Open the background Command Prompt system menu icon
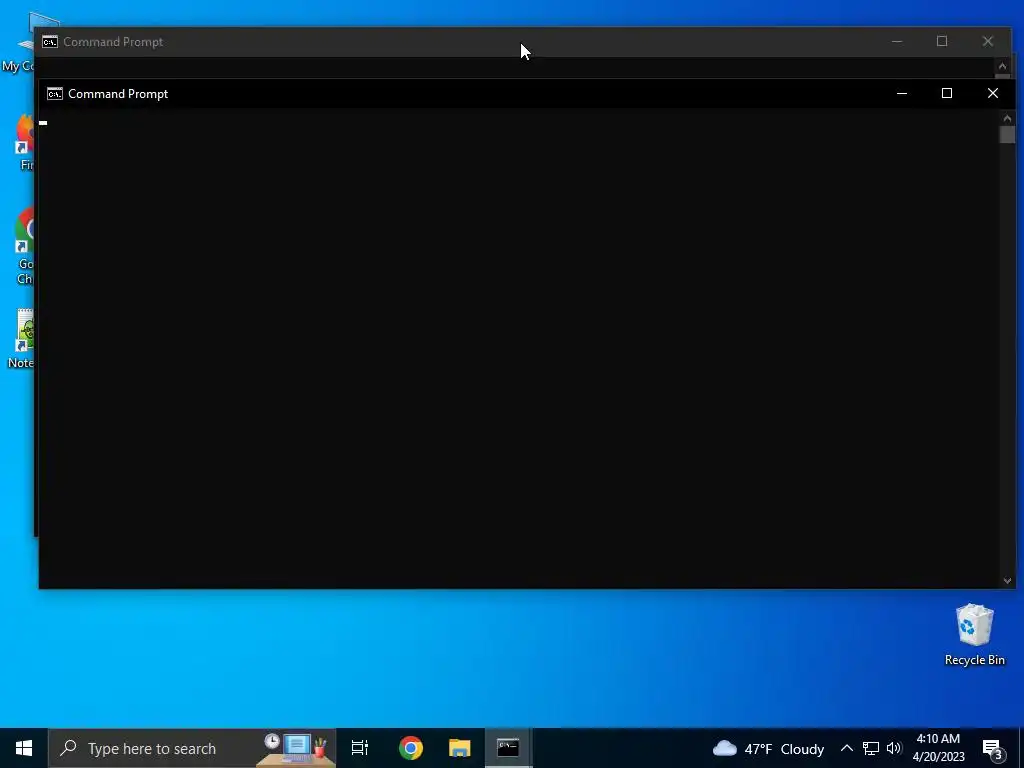Viewport: 1024px width, 768px height. [50, 42]
